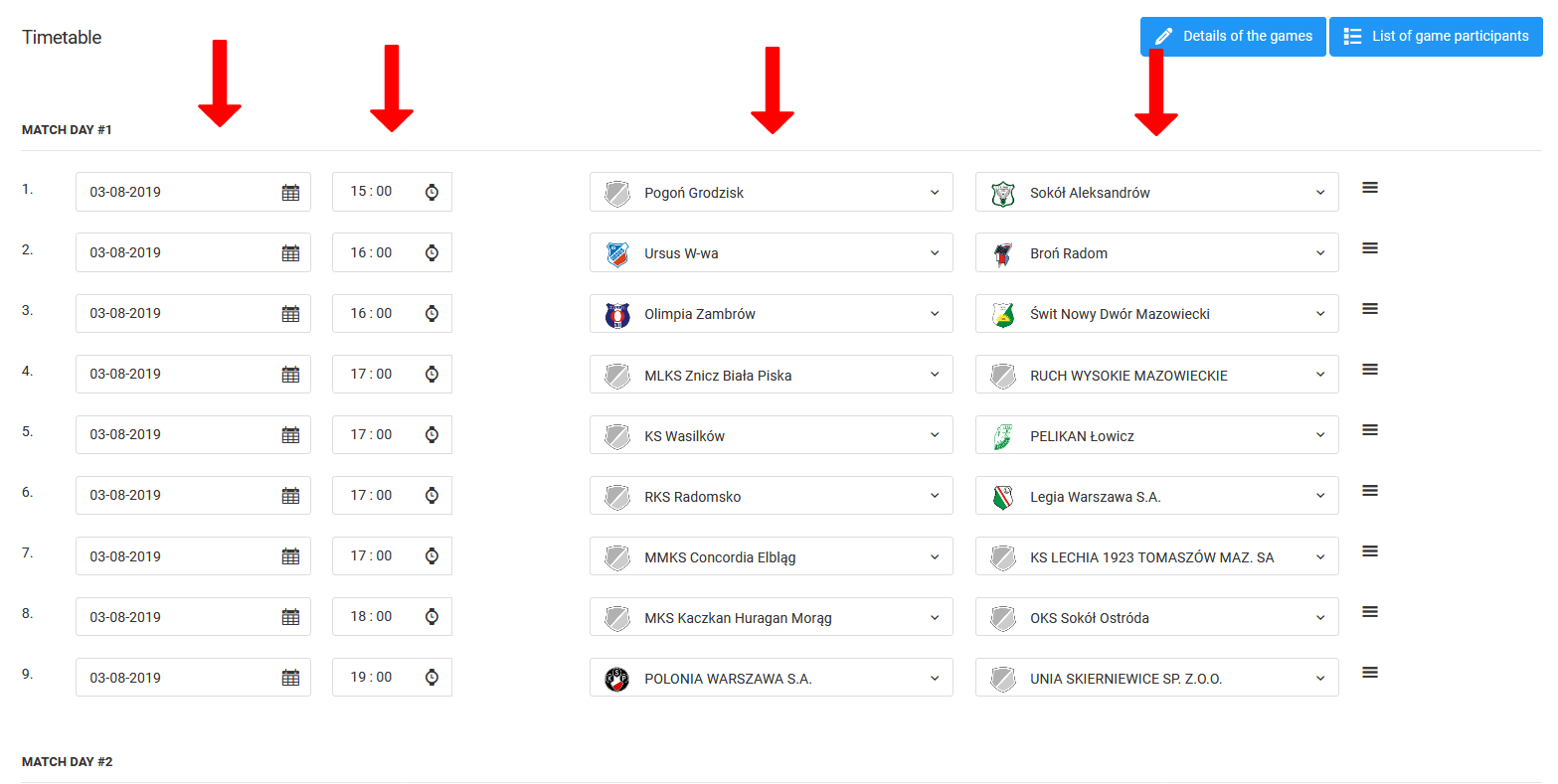Click calendar icon for match 7 date
Screen dimensions: 1558x784
click(290, 556)
